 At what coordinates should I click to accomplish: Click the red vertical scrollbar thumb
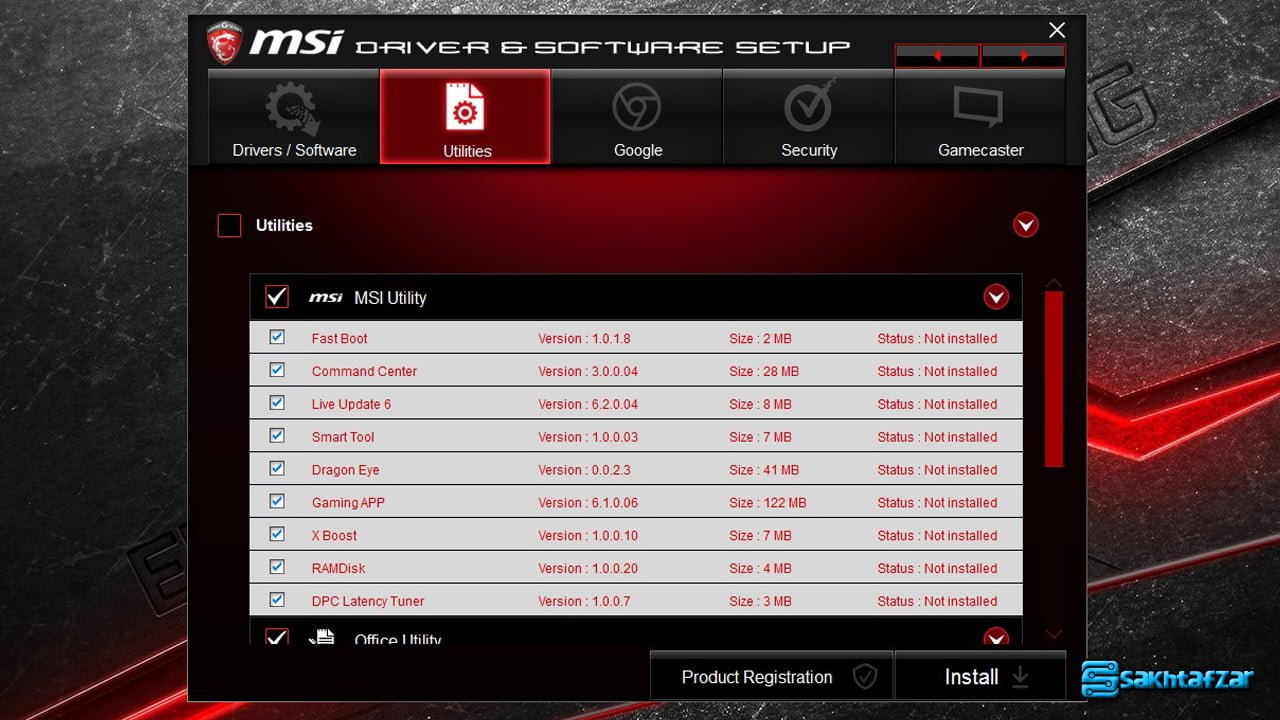click(x=1053, y=378)
